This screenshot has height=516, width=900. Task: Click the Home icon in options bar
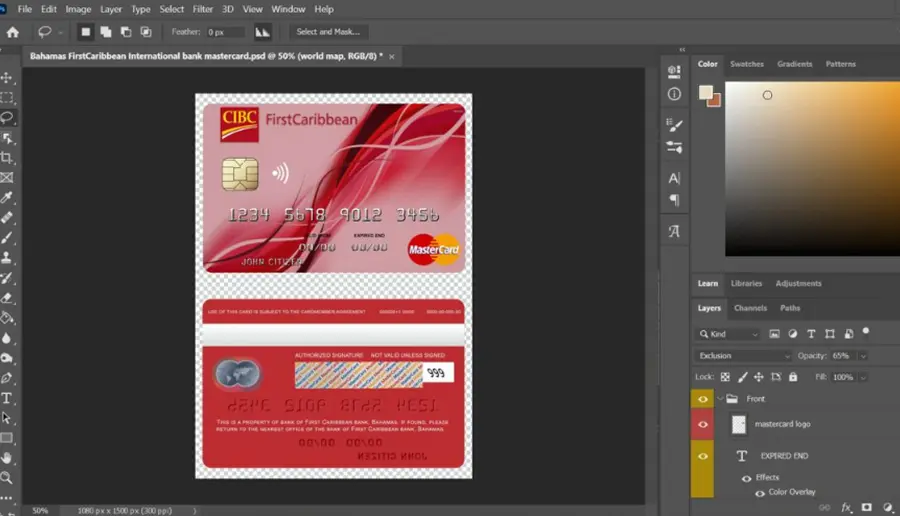coord(13,32)
